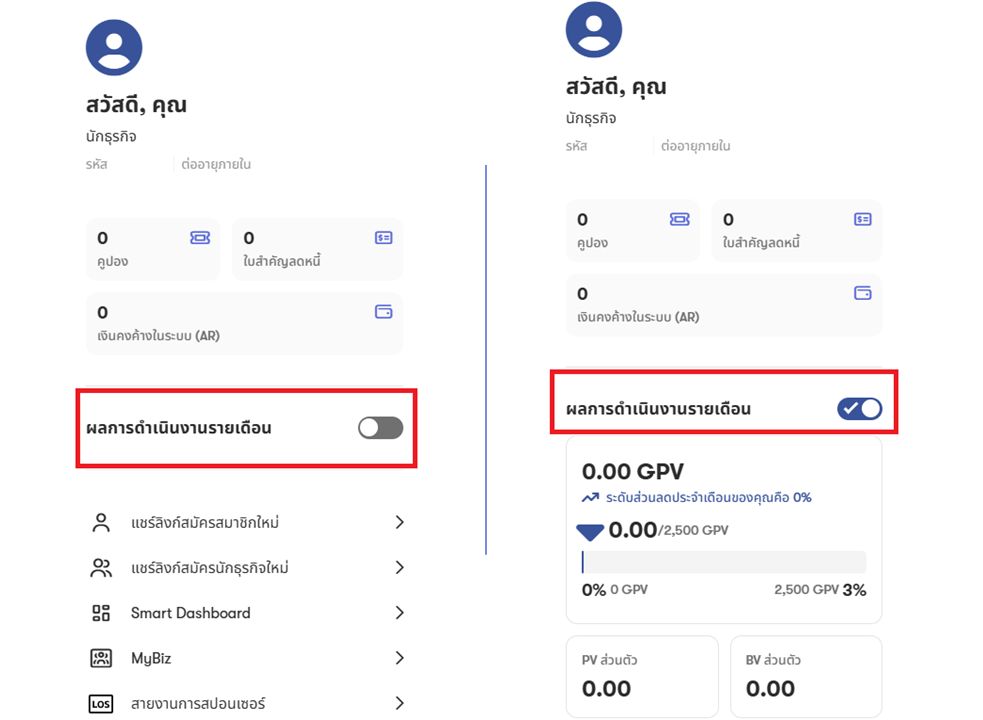Open chevron next to Smart Dashboard

point(399,613)
